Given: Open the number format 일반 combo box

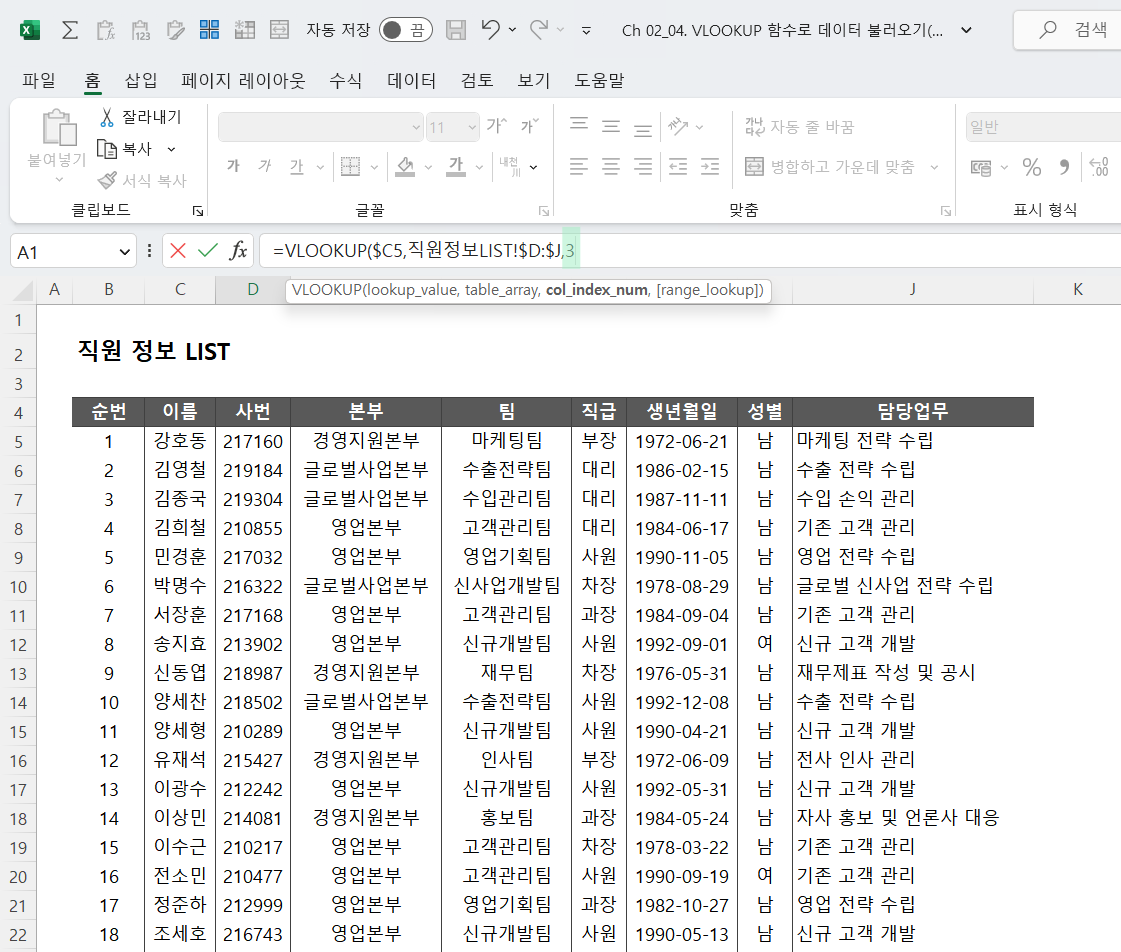Looking at the screenshot, I should point(1044,127).
